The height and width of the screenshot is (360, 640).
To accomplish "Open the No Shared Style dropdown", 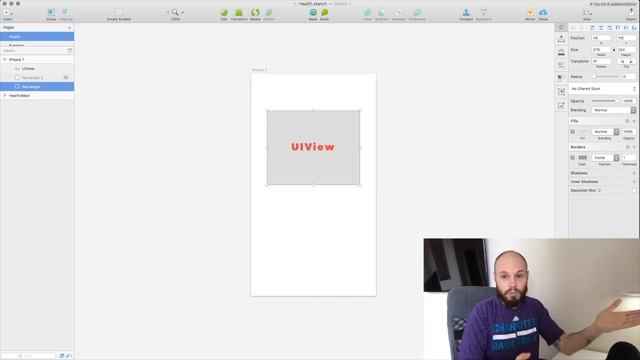I will (603, 89).
